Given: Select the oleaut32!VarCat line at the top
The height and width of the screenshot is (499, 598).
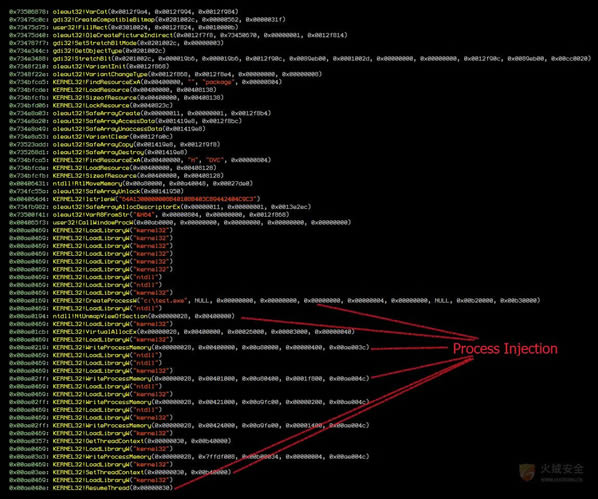Looking at the screenshot, I should coord(124,12).
